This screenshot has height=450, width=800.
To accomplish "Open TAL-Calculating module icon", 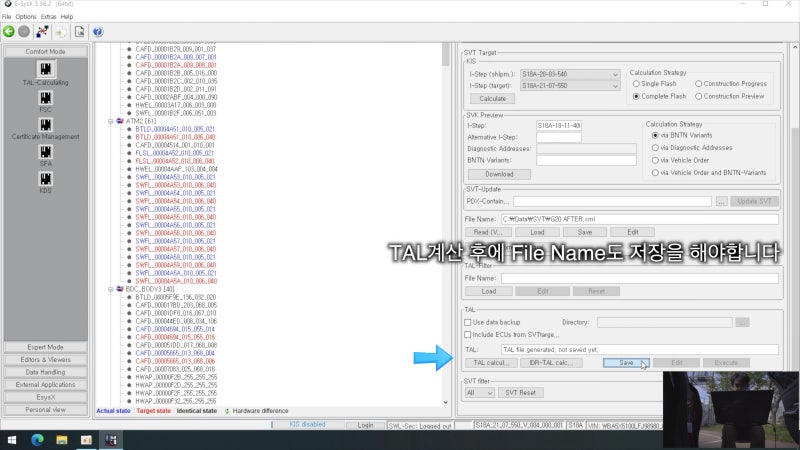I will pos(45,69).
